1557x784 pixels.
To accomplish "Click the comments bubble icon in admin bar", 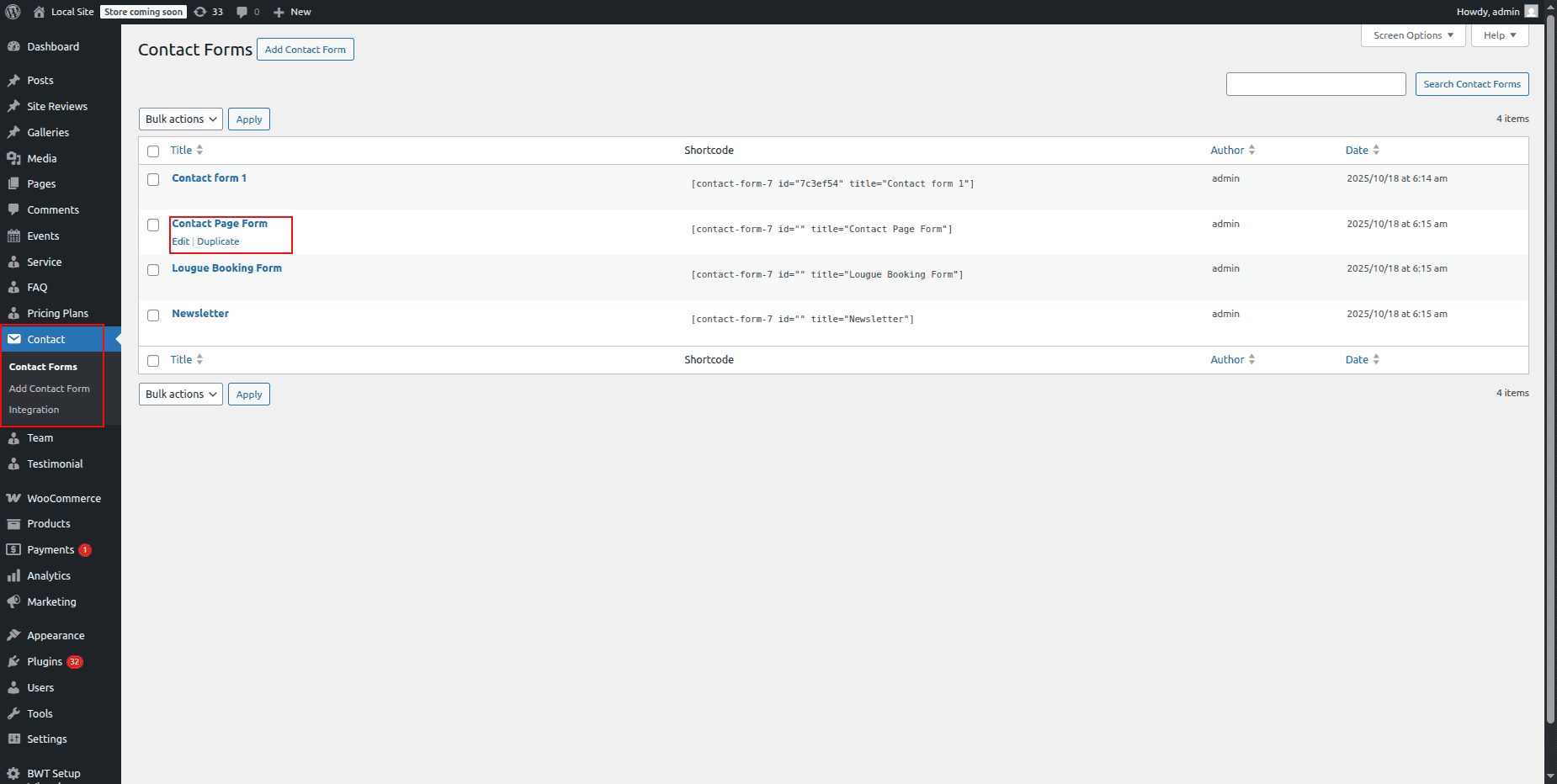I will (x=242, y=12).
